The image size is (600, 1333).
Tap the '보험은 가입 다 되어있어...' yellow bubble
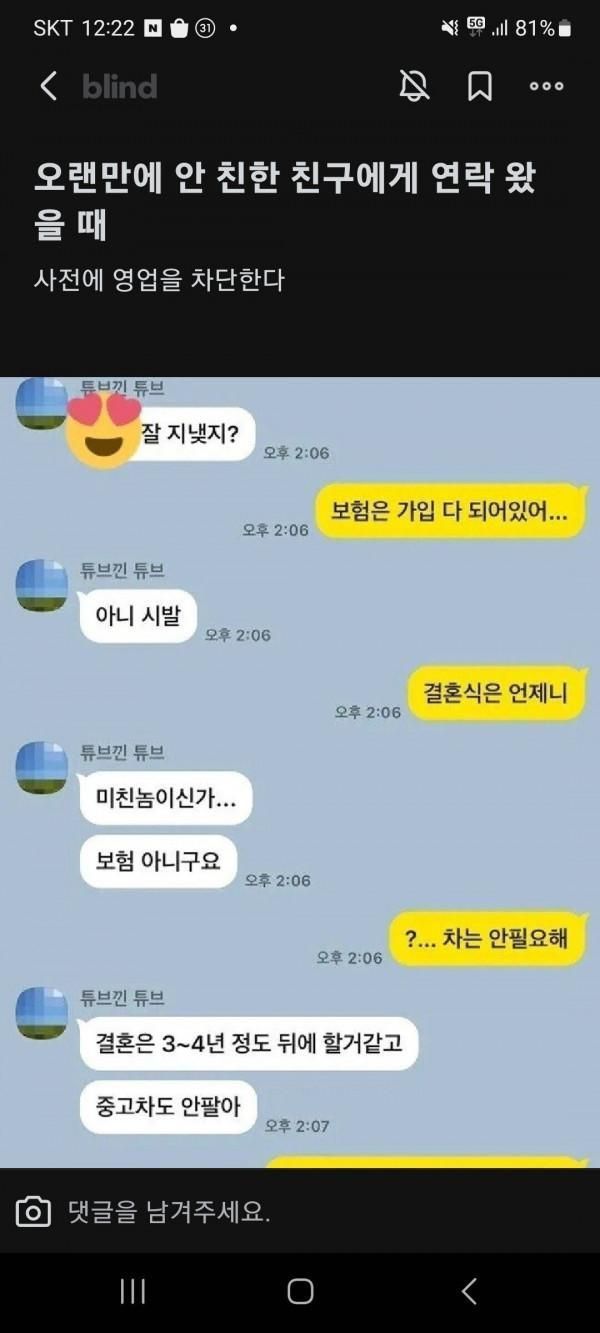pos(449,513)
